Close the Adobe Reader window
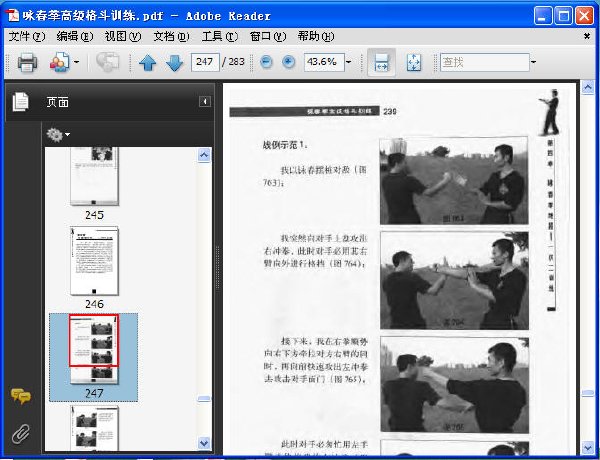Screen dimensions: 600x460 (584, 16)
